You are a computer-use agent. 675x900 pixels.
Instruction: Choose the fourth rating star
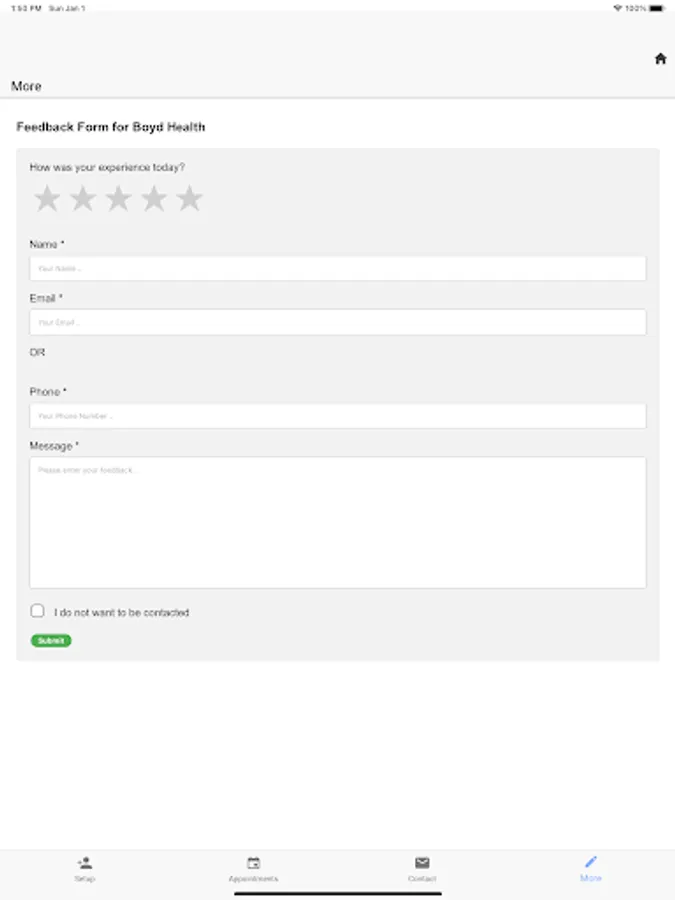[154, 199]
